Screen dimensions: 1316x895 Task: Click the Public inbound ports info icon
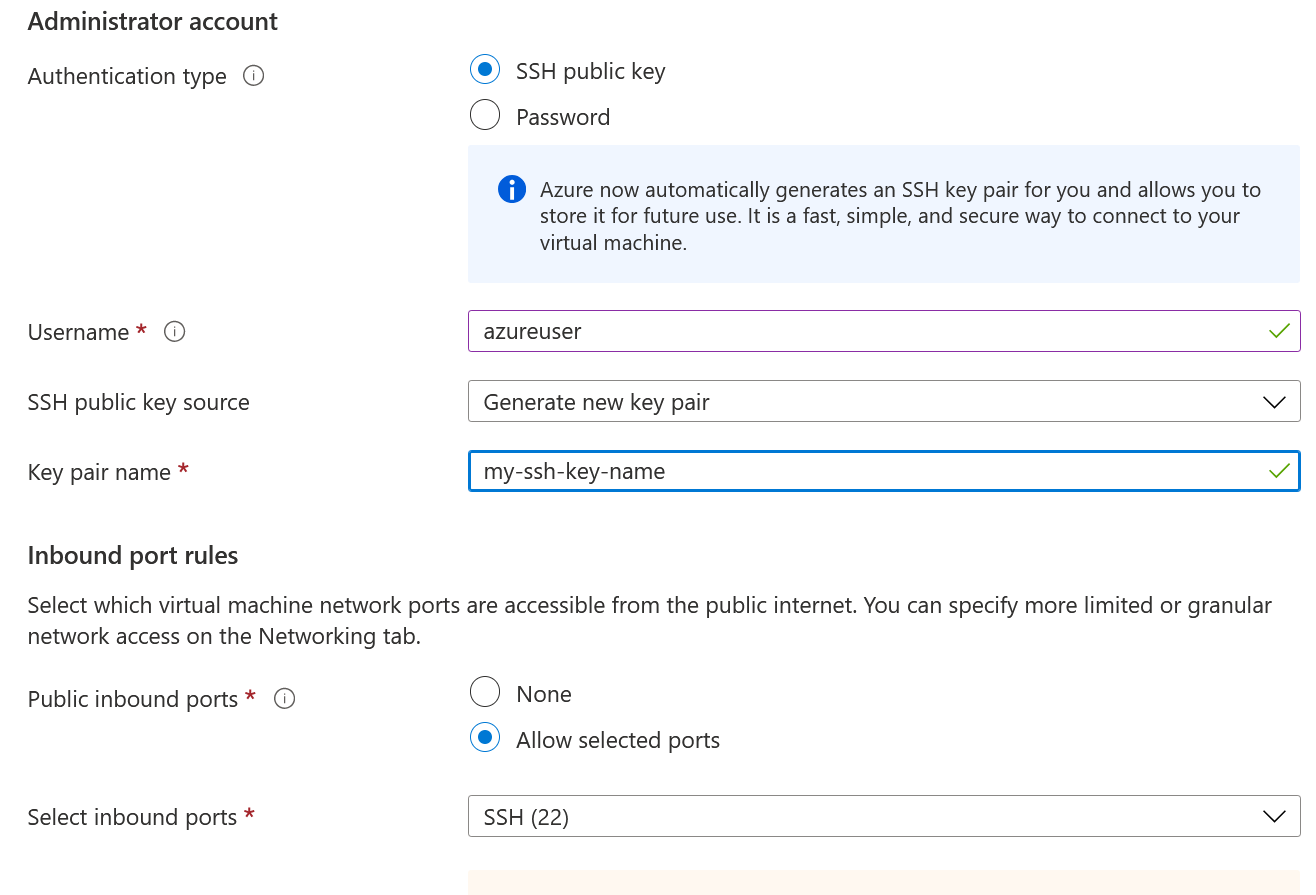[x=284, y=699]
